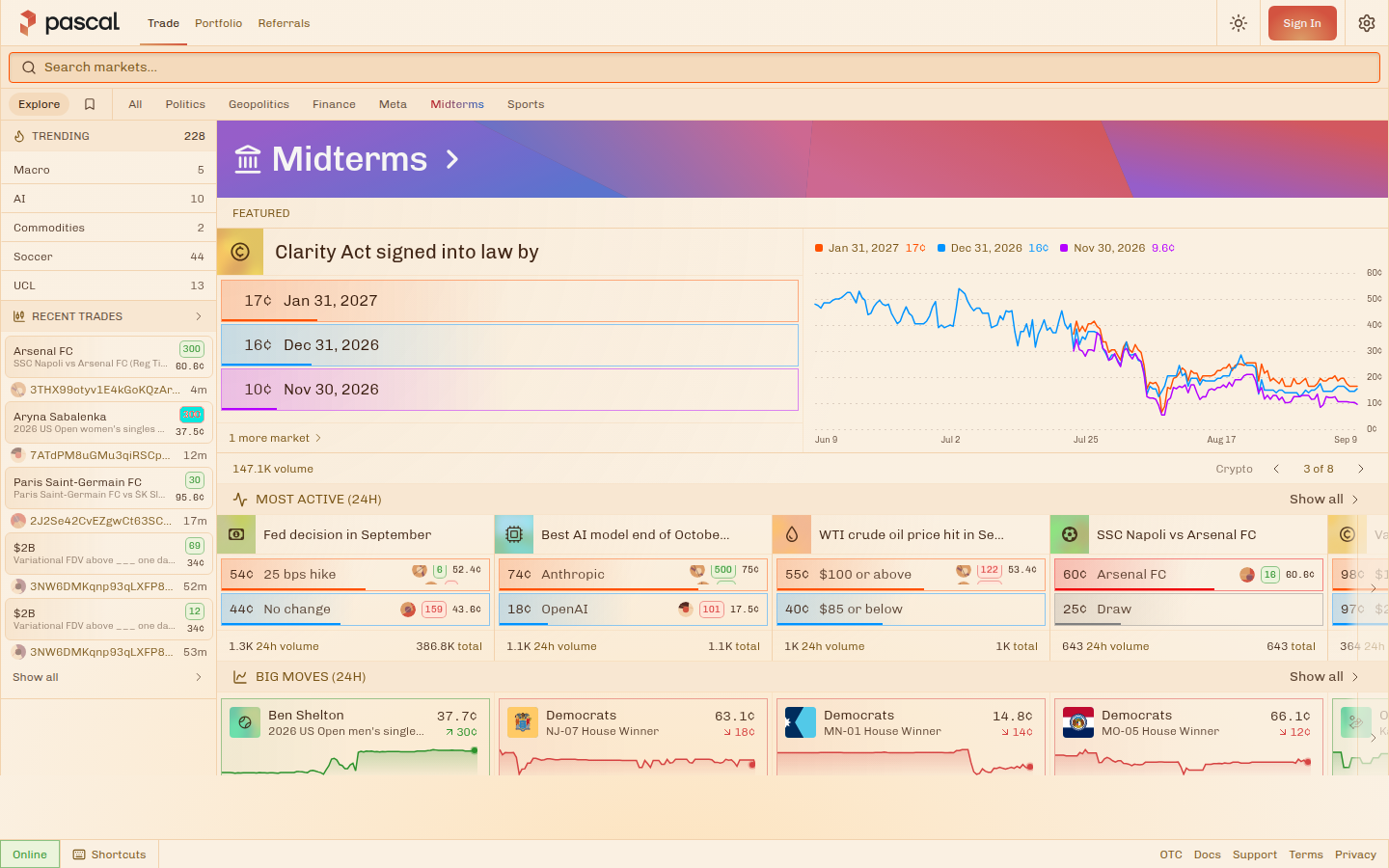The width and height of the screenshot is (1389, 868).
Task: Open settings gear icon
Action: 1367,23
